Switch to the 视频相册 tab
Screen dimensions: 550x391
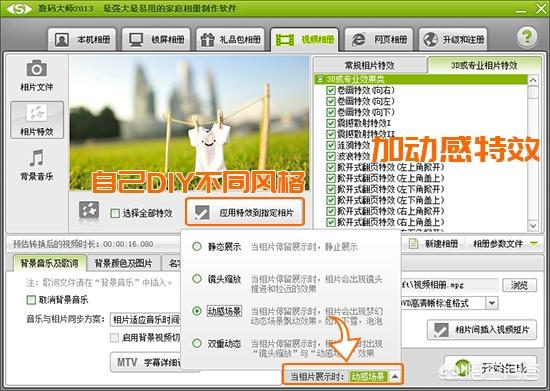[x=304, y=40]
